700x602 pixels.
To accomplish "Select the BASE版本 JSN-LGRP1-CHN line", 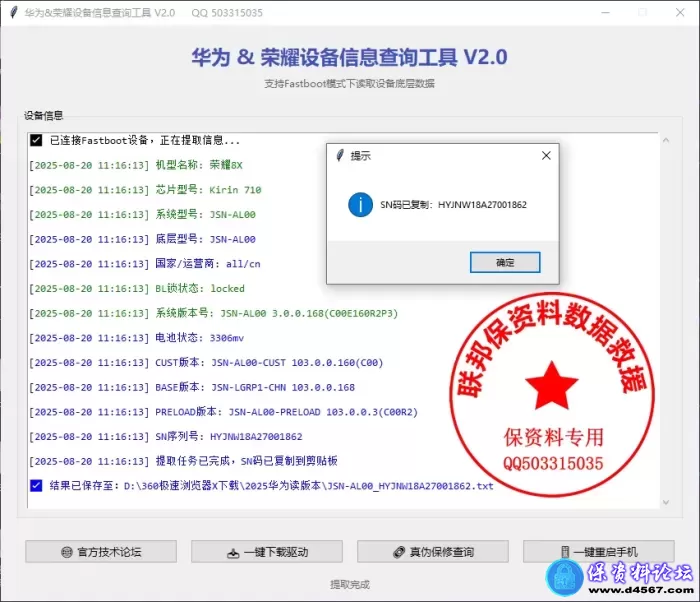I will [x=192, y=387].
